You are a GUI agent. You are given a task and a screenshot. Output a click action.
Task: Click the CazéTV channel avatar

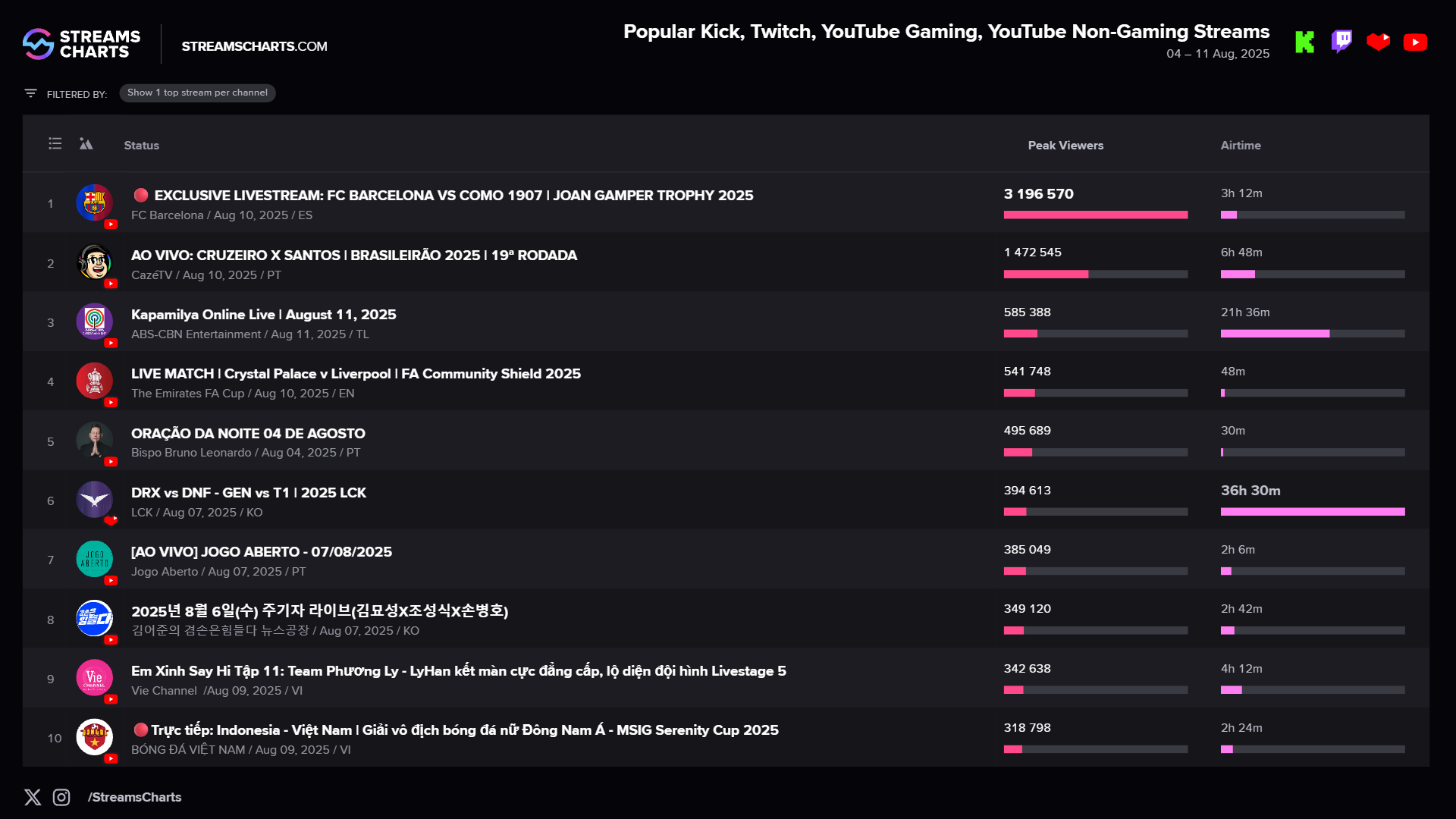point(95,262)
